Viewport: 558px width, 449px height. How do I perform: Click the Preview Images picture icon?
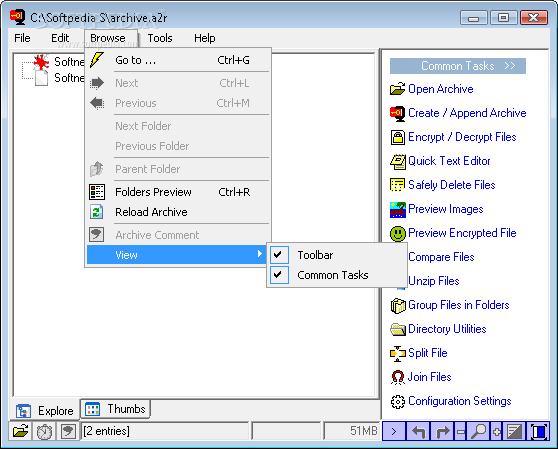click(x=398, y=210)
